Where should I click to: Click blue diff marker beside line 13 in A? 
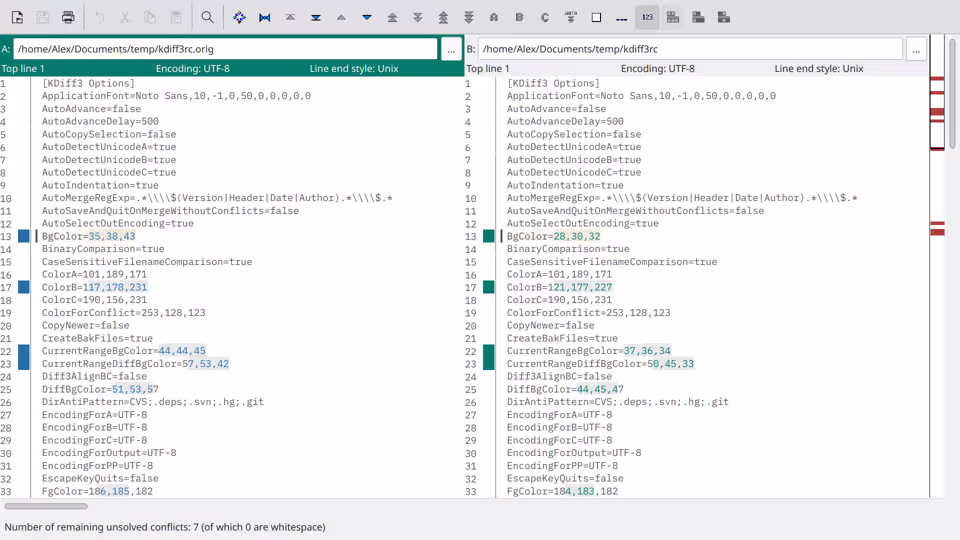(x=23, y=236)
